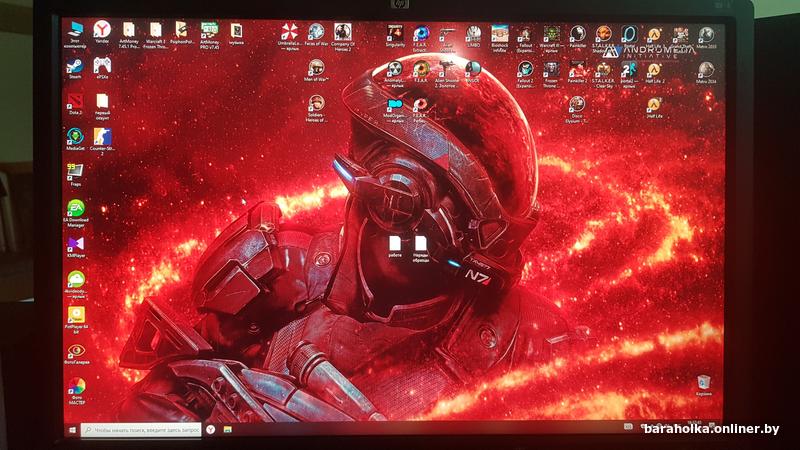Launch the Fallout 2 shortcut

[525, 72]
